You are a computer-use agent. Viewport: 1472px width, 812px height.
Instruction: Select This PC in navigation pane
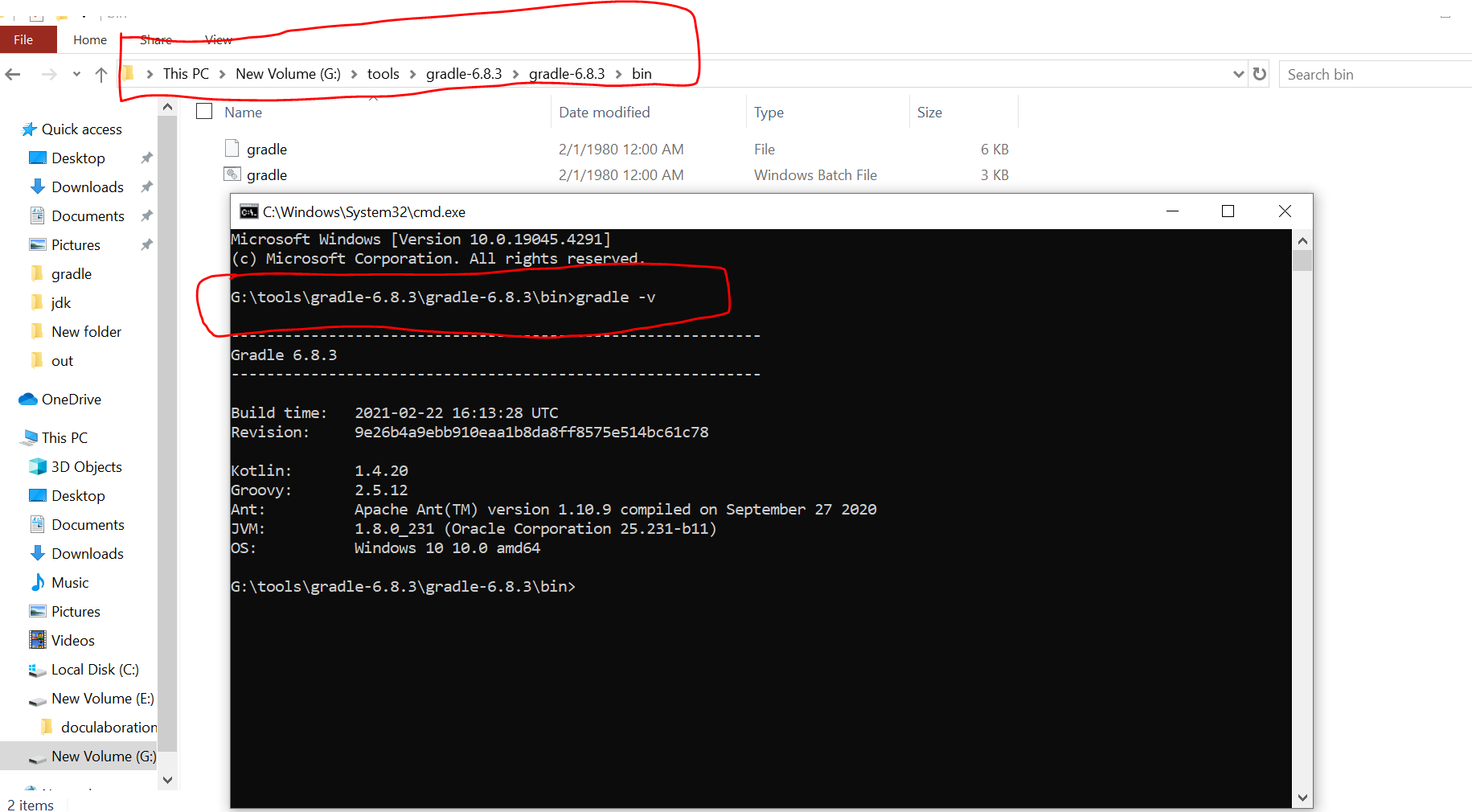(64, 438)
